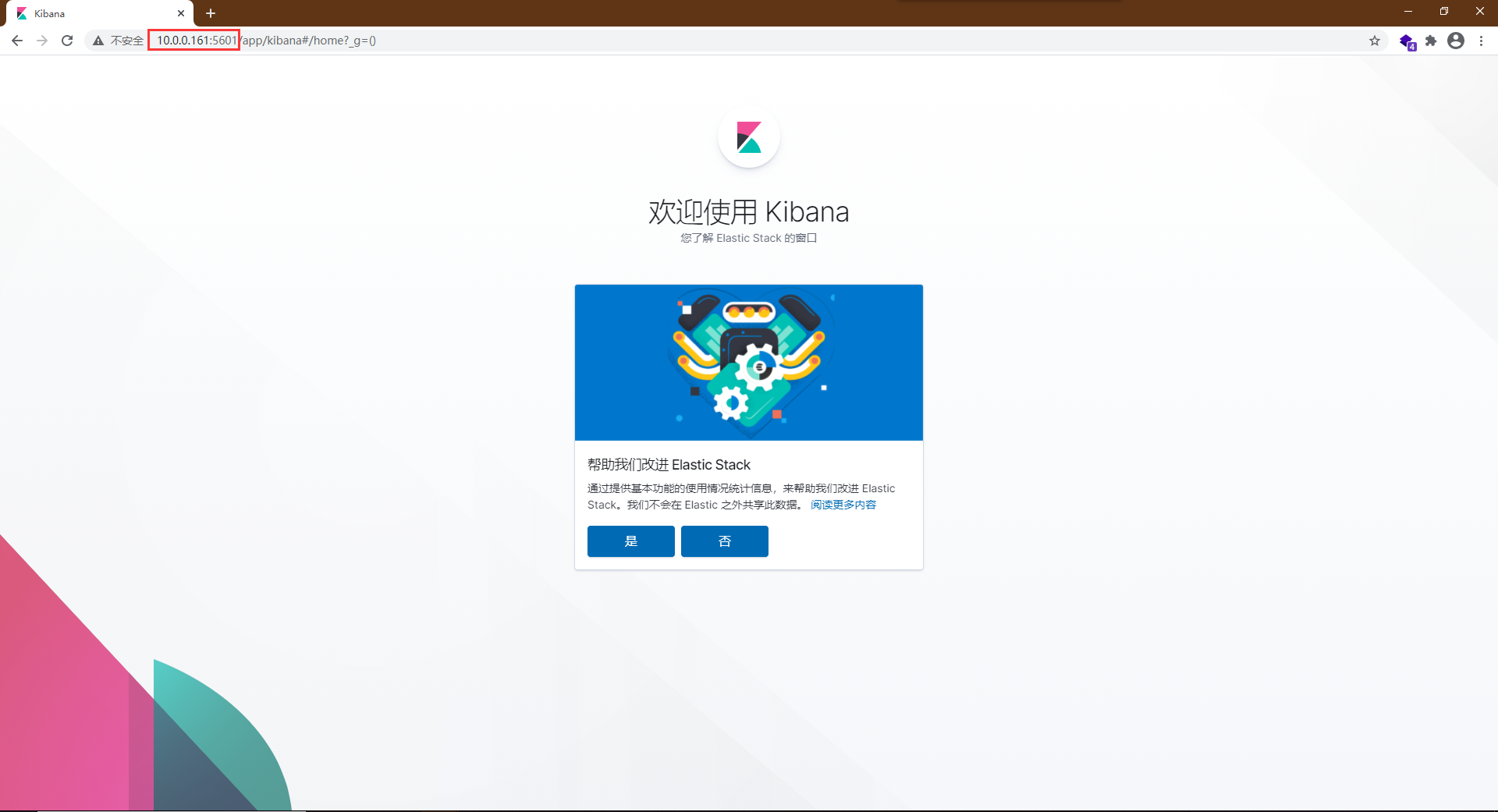The width and height of the screenshot is (1498, 812).
Task: Open the 阅读更多内容 link
Action: pos(842,505)
